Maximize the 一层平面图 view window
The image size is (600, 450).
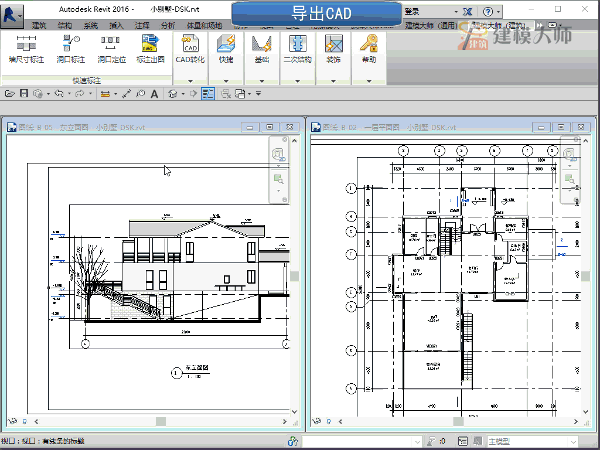pyautogui.click(x=561, y=127)
